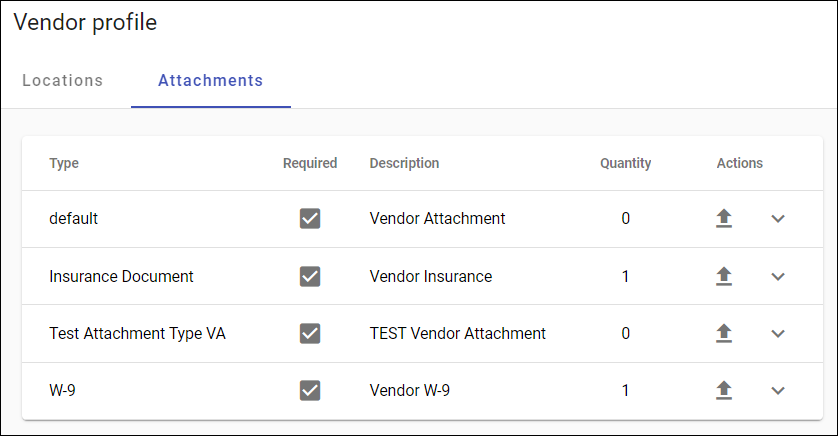Expand the Test Attachment Type VA row
This screenshot has width=838, height=436.
coord(778,333)
